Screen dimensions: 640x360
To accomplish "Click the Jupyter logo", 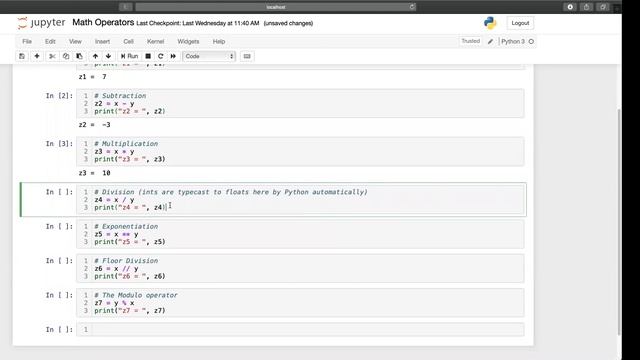I will [x=41, y=23].
